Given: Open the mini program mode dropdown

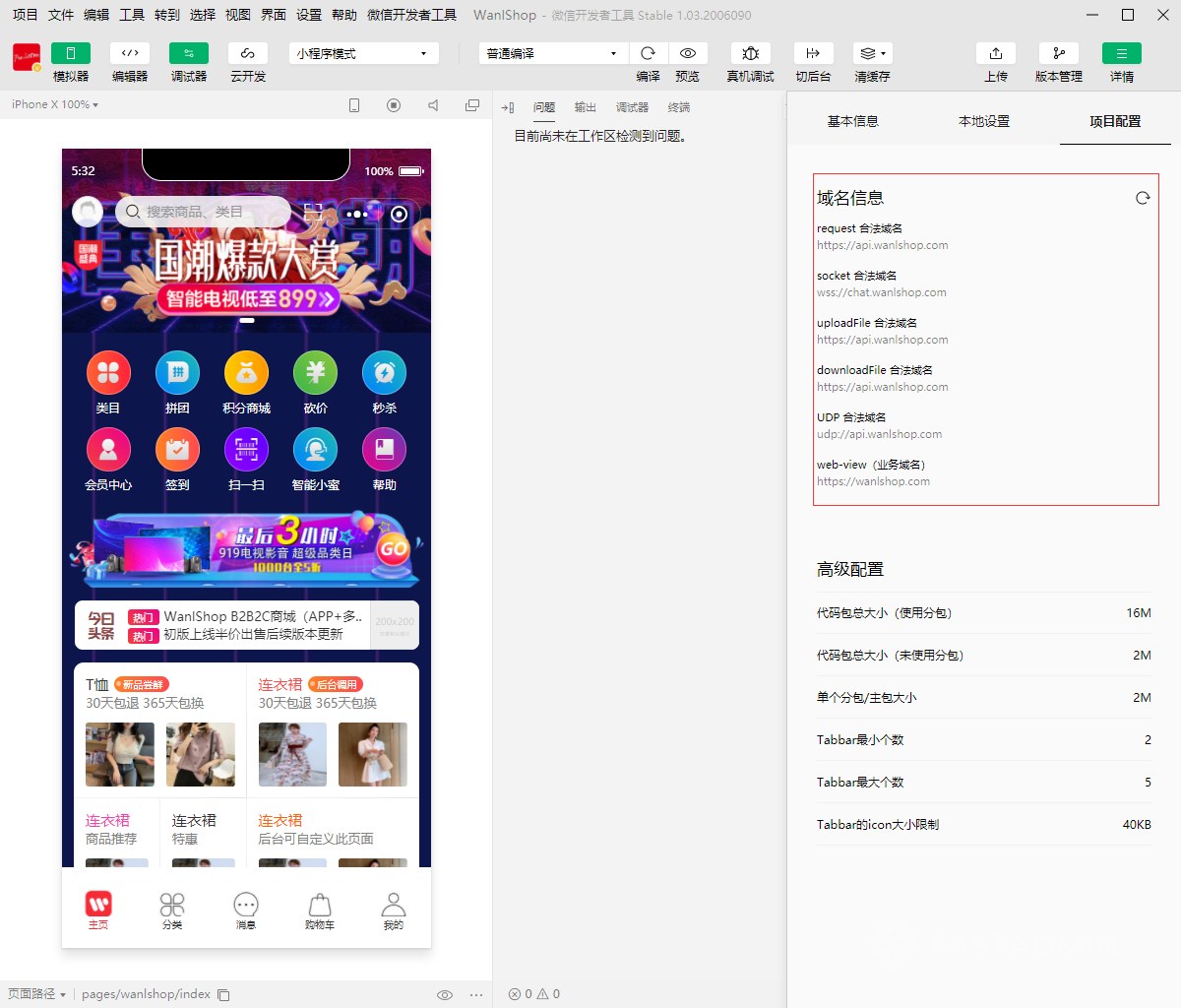Looking at the screenshot, I should 364,53.
